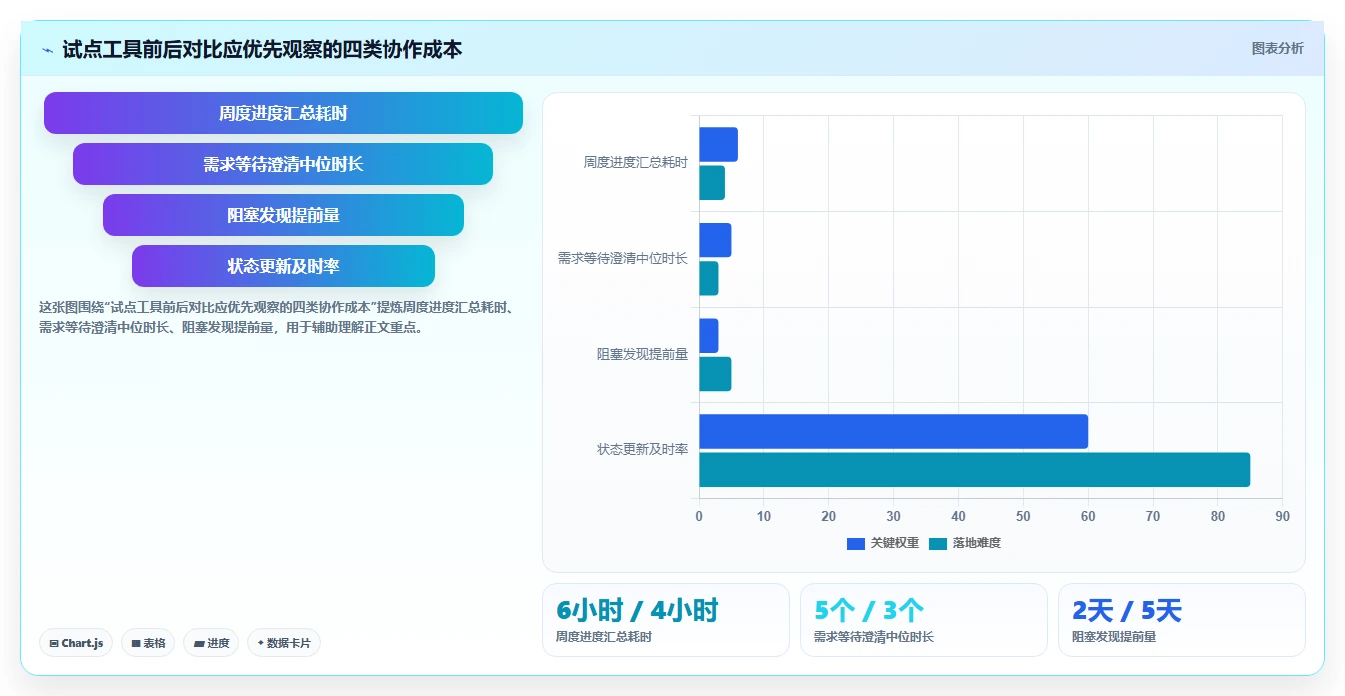Image resolution: width=1345 pixels, height=696 pixels.
Task: Click the title 试点工具前后对比应优先观察的四类协作成本
Action: point(262,49)
